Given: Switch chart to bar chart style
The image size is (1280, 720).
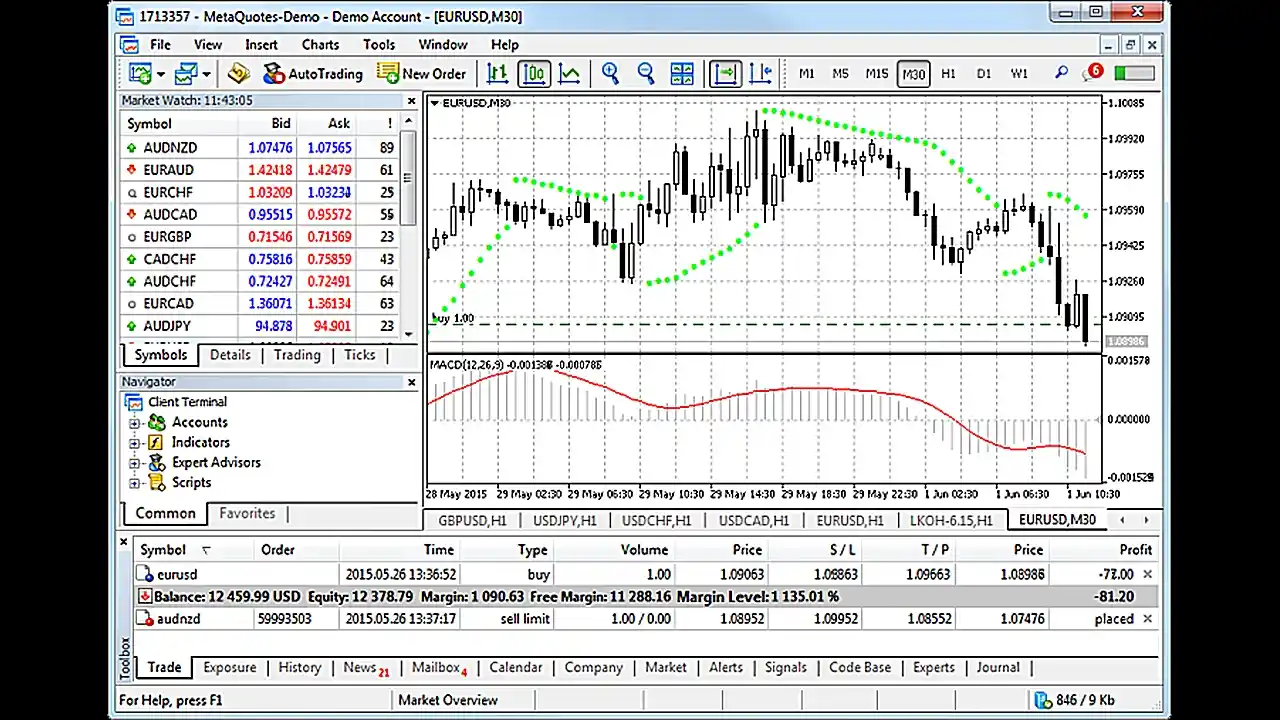Looking at the screenshot, I should [497, 73].
